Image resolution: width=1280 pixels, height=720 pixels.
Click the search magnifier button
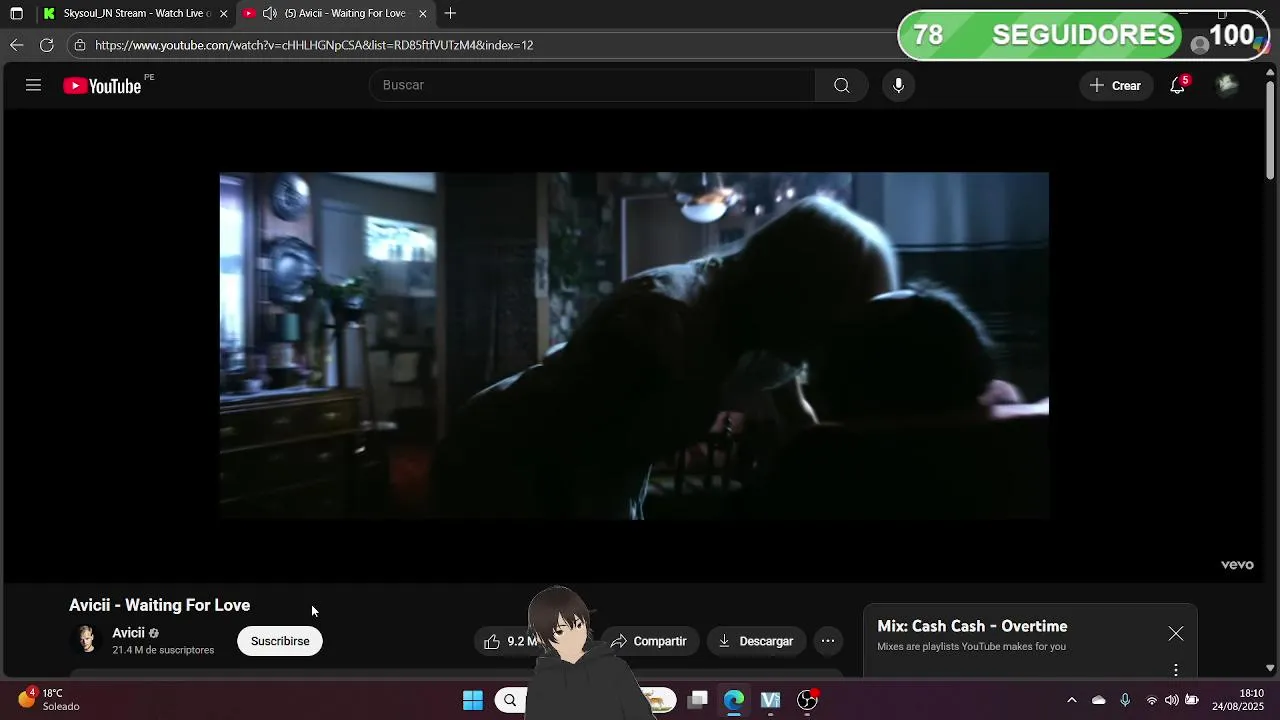pyautogui.click(x=842, y=85)
